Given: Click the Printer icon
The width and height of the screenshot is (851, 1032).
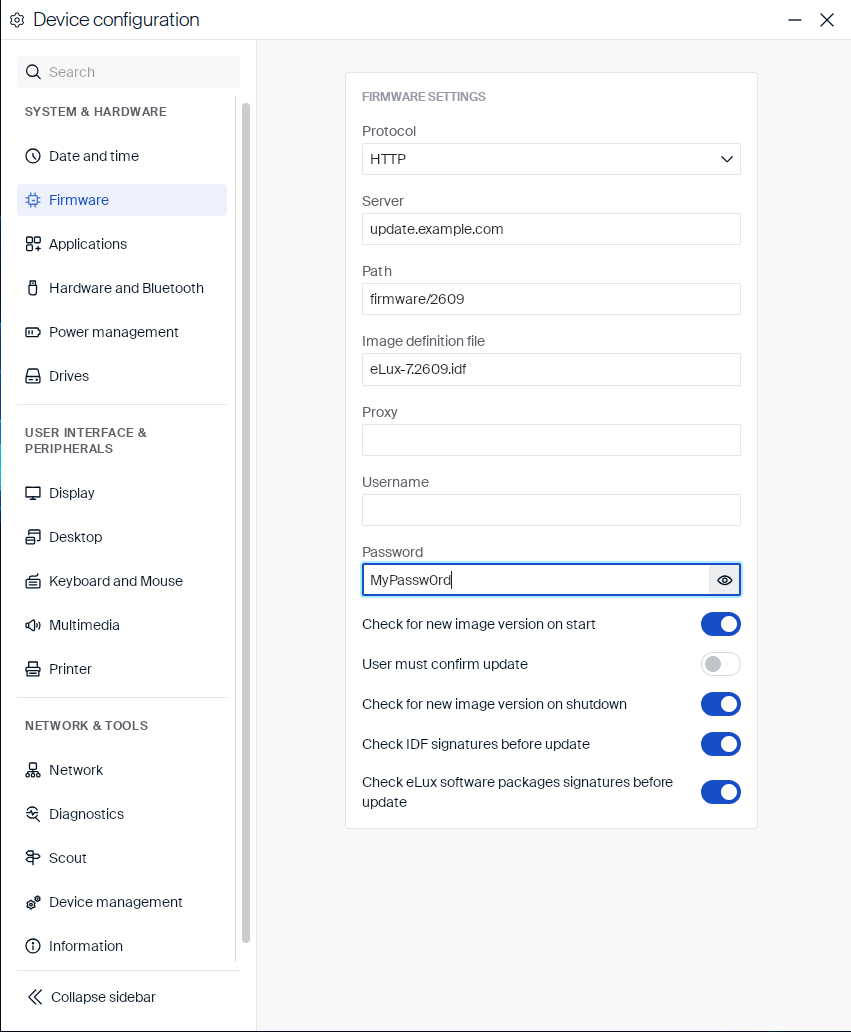Looking at the screenshot, I should [33, 669].
